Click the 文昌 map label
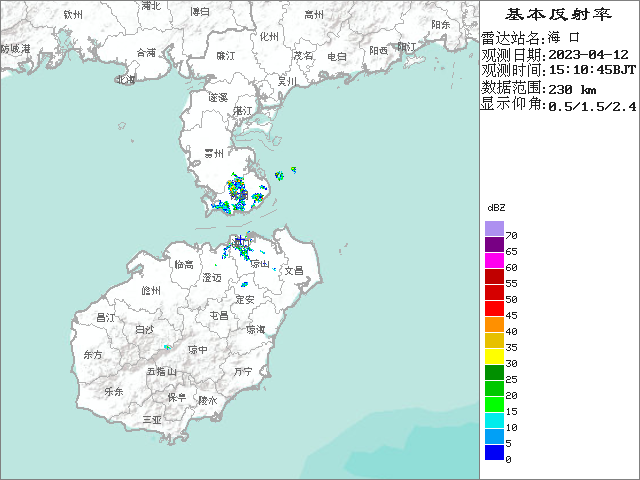The height and width of the screenshot is (480, 640). (294, 270)
